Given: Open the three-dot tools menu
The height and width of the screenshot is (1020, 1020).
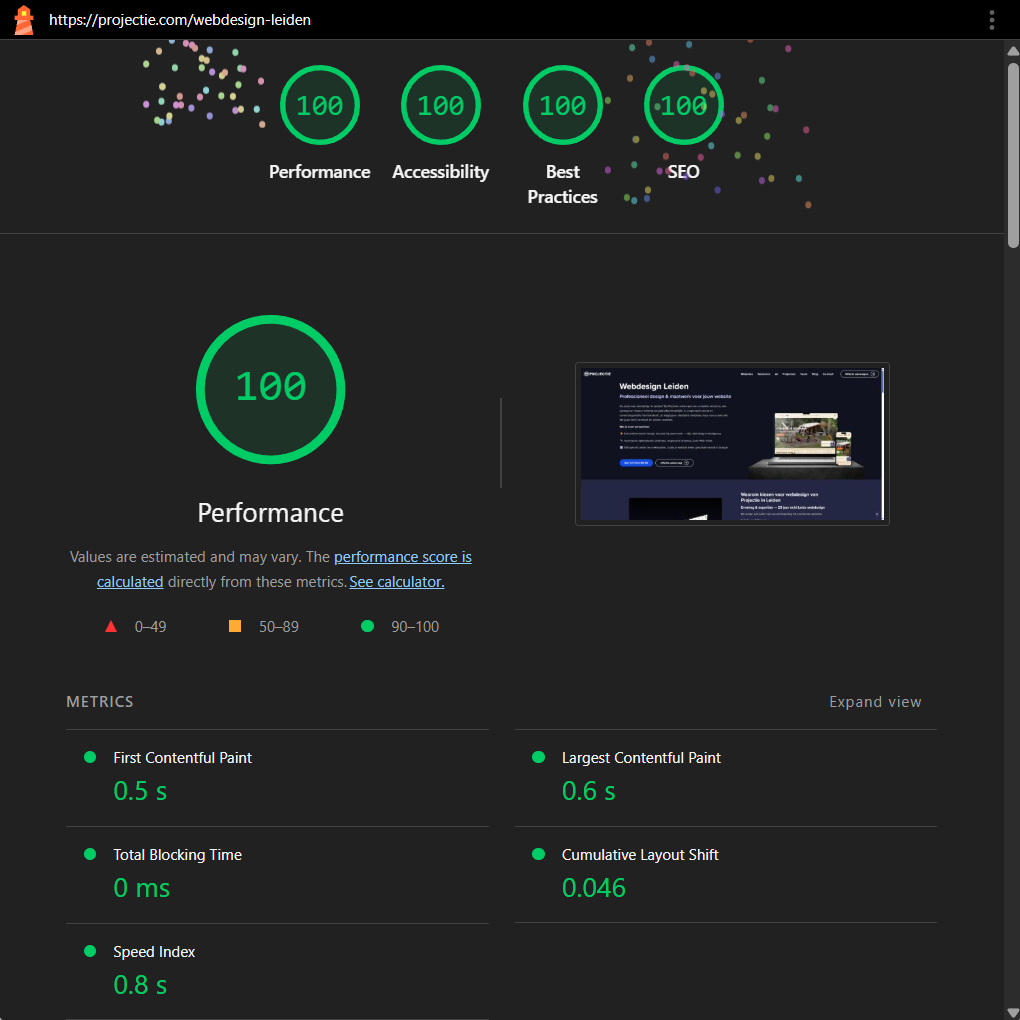Looking at the screenshot, I should [x=991, y=20].
